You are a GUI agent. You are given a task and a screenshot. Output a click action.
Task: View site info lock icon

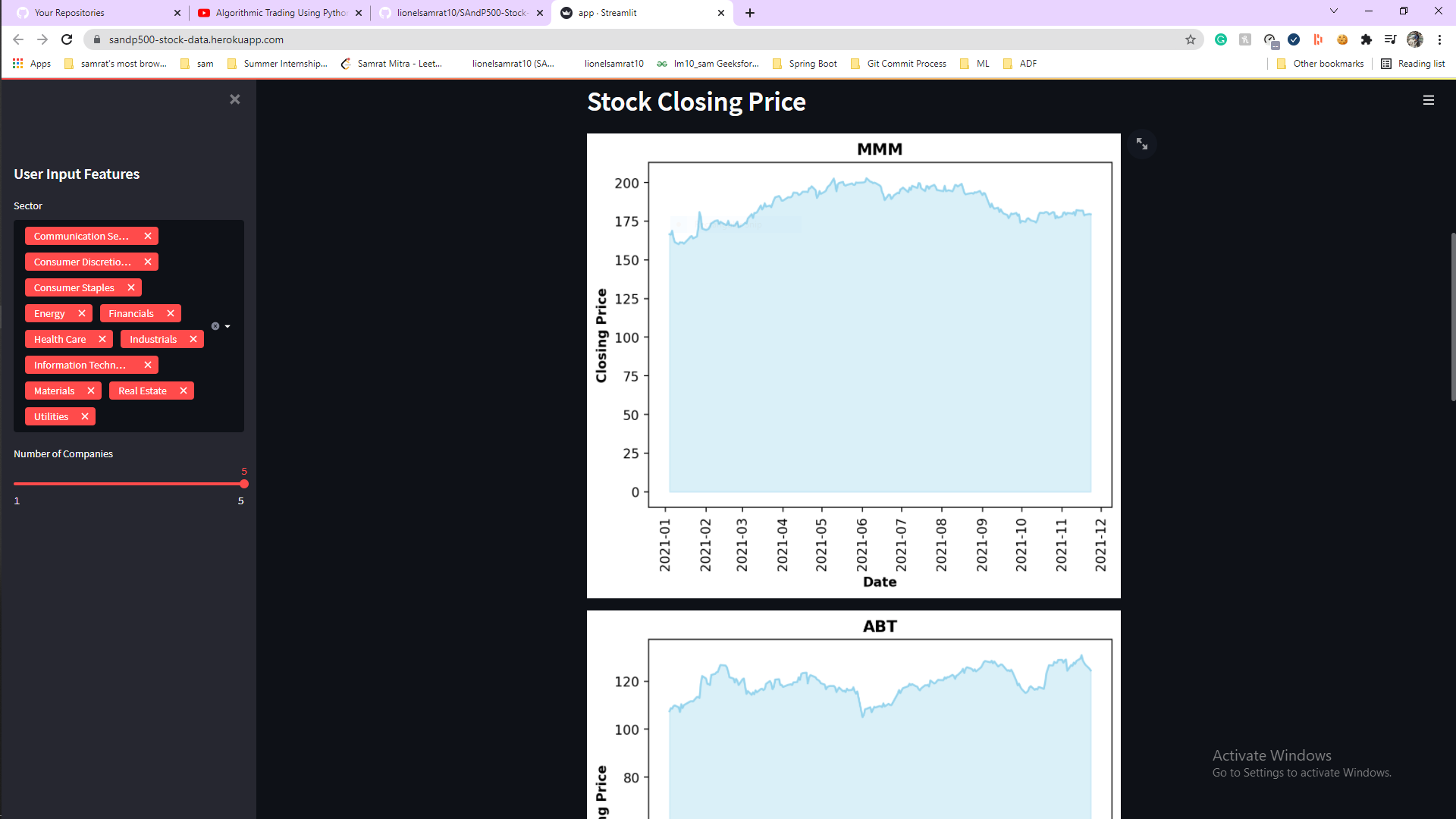pos(96,39)
